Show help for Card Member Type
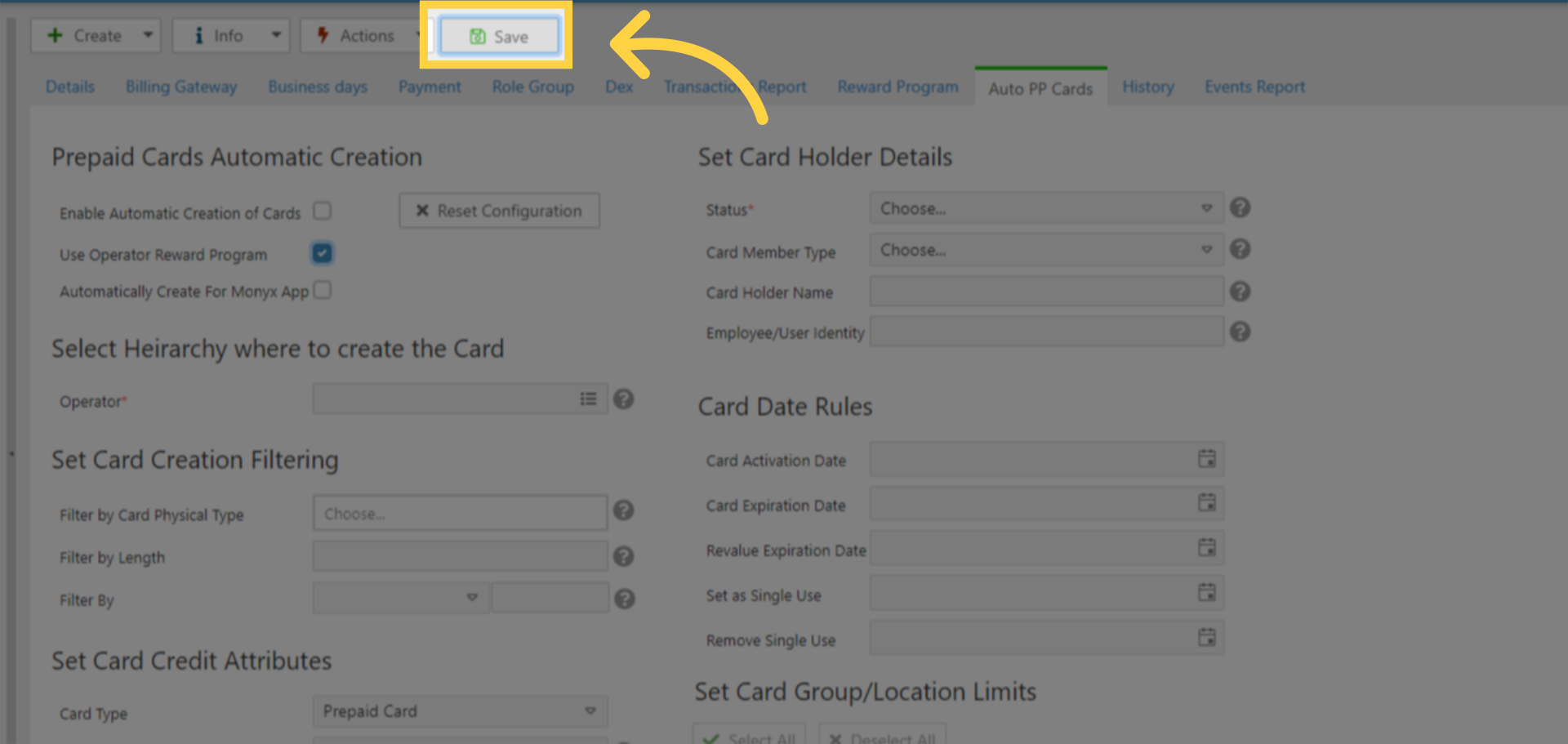1568x744 pixels. [x=1240, y=249]
